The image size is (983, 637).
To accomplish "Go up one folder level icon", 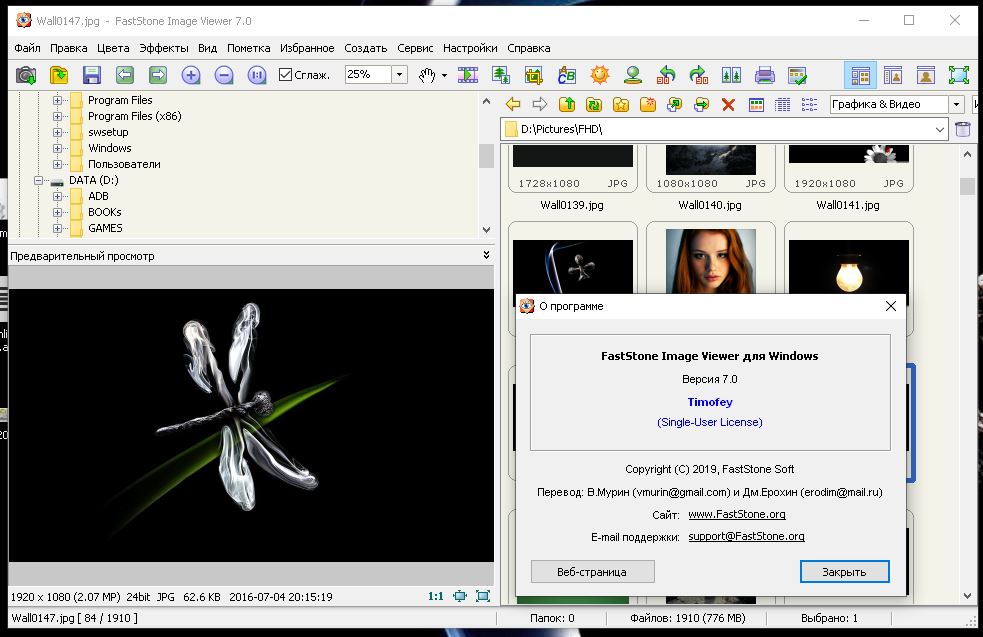I will (x=567, y=104).
